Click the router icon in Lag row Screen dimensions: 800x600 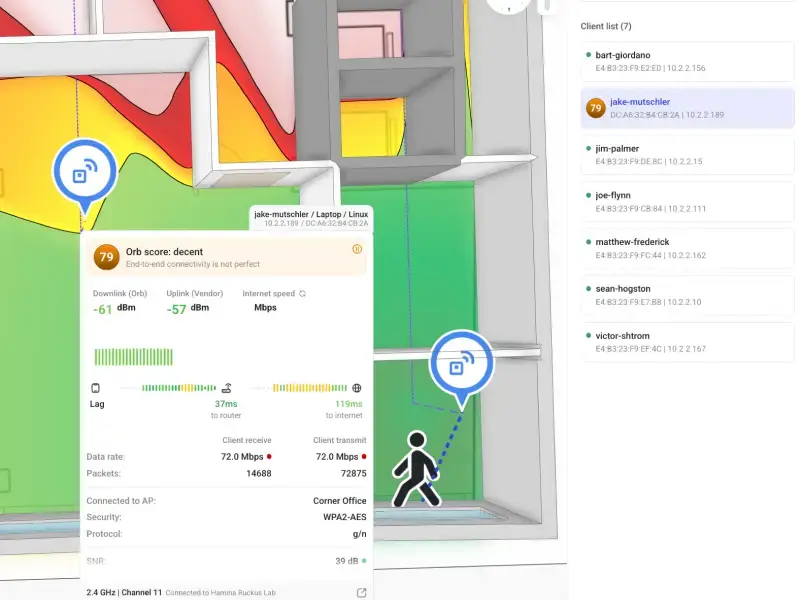pos(227,388)
